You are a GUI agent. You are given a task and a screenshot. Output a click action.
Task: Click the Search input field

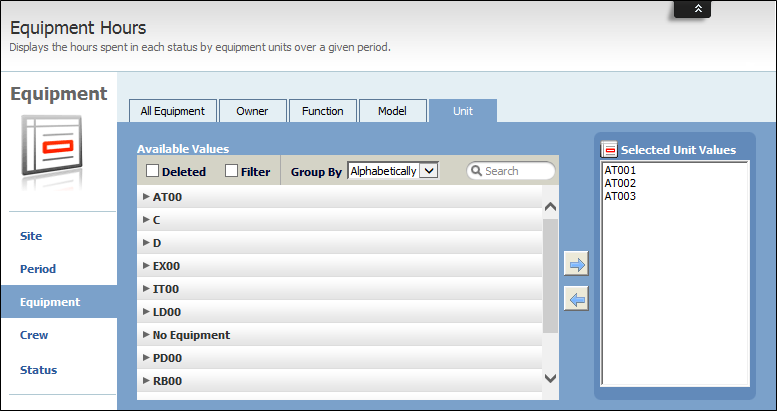point(511,171)
